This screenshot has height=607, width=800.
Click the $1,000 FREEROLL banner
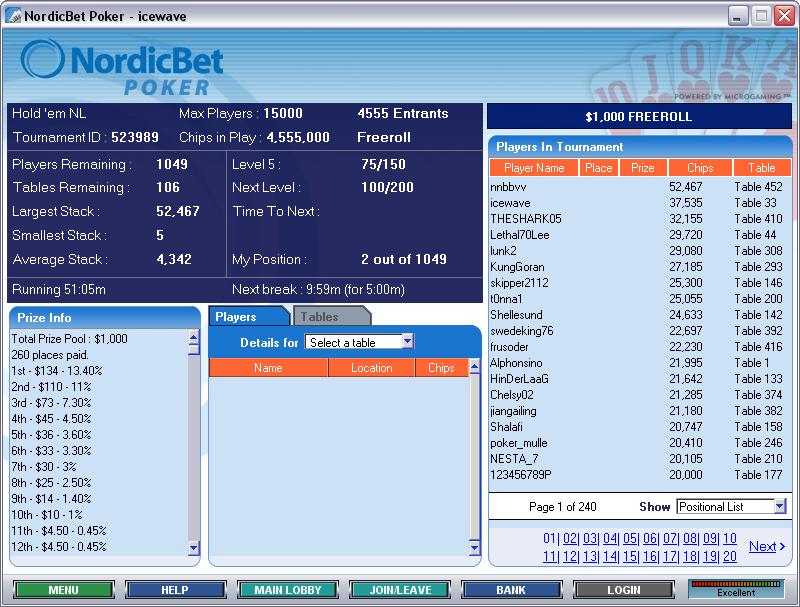(x=639, y=116)
